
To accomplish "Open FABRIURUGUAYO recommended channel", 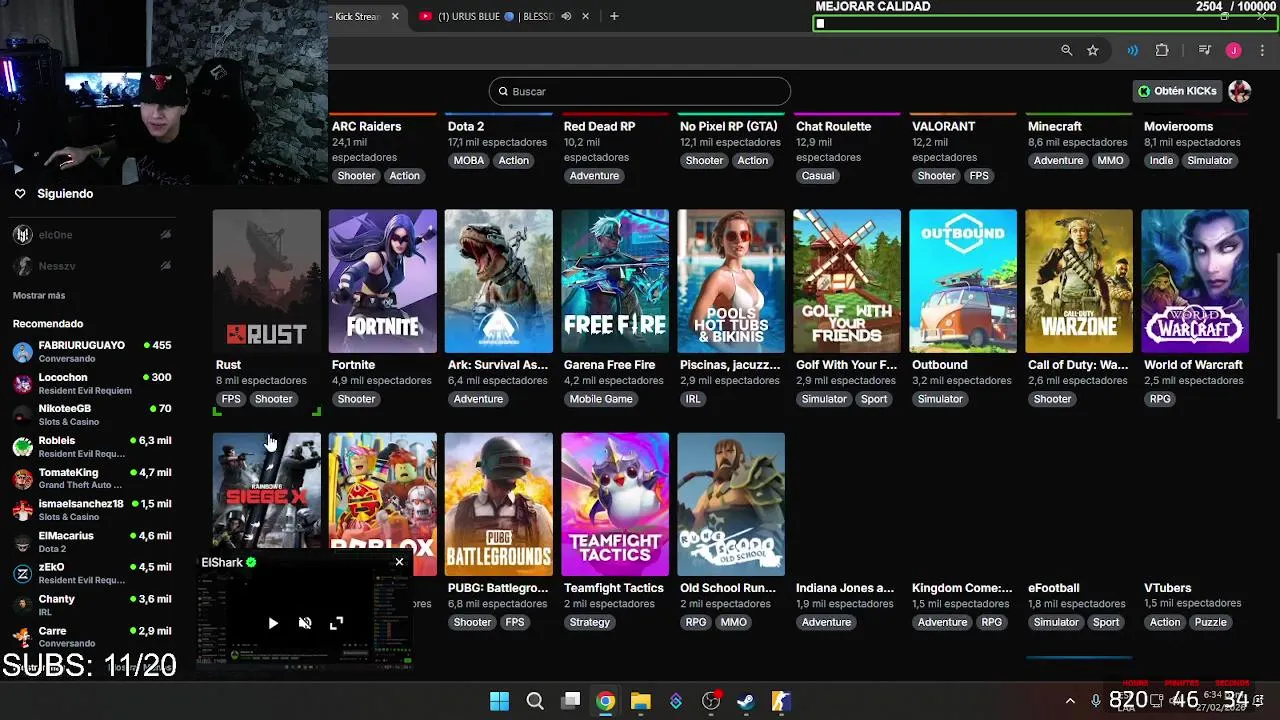I will (x=92, y=351).
